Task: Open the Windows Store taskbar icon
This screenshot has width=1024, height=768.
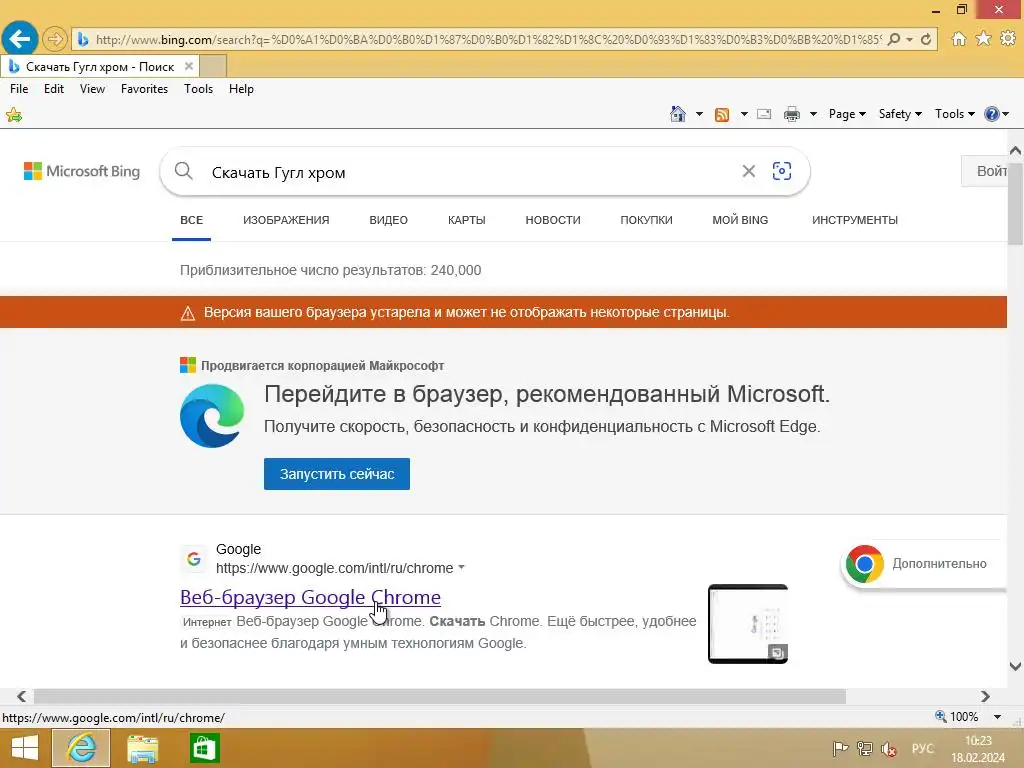Action: point(204,749)
